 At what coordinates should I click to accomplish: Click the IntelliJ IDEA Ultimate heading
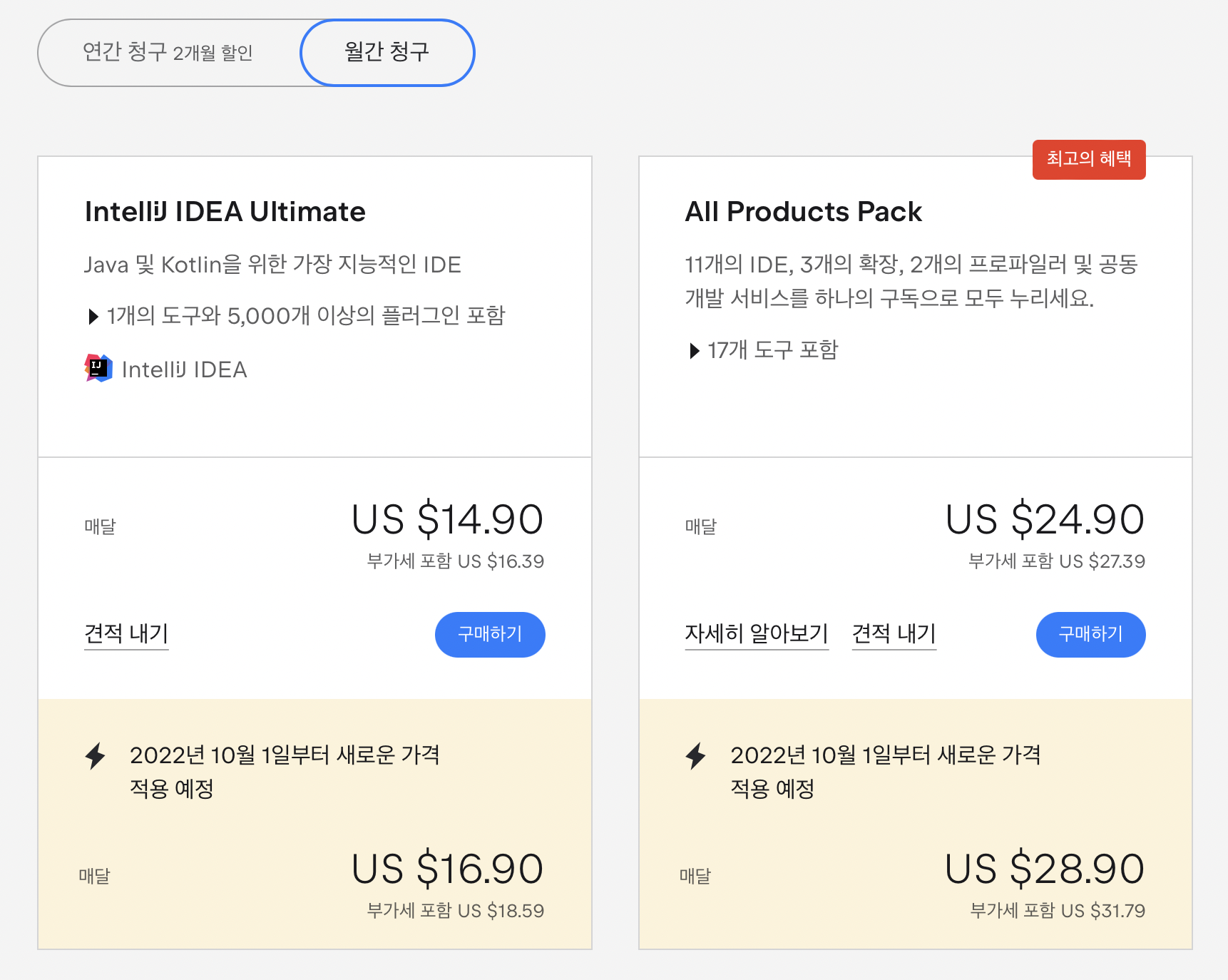225,212
